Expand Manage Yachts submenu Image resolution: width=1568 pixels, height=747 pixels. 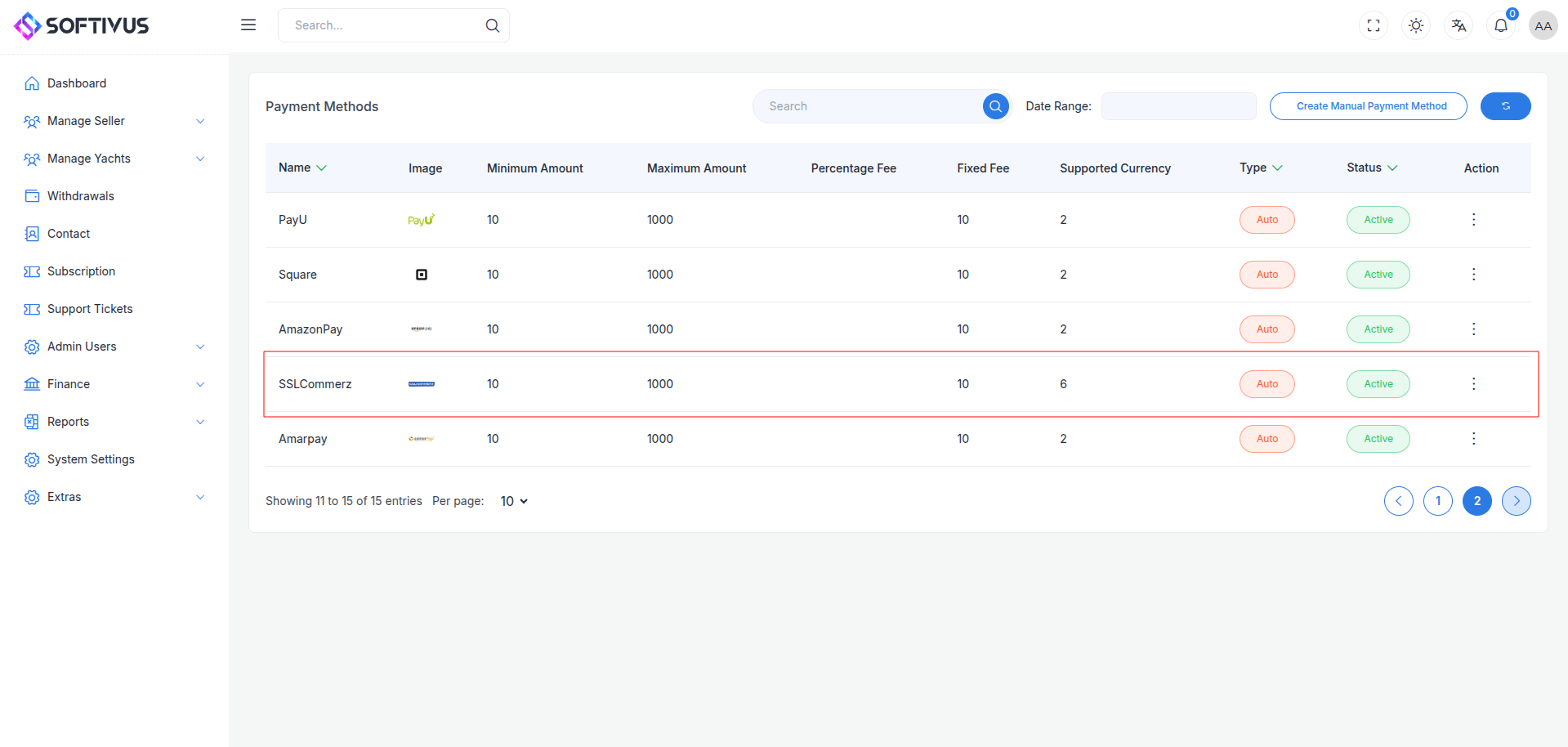point(114,159)
